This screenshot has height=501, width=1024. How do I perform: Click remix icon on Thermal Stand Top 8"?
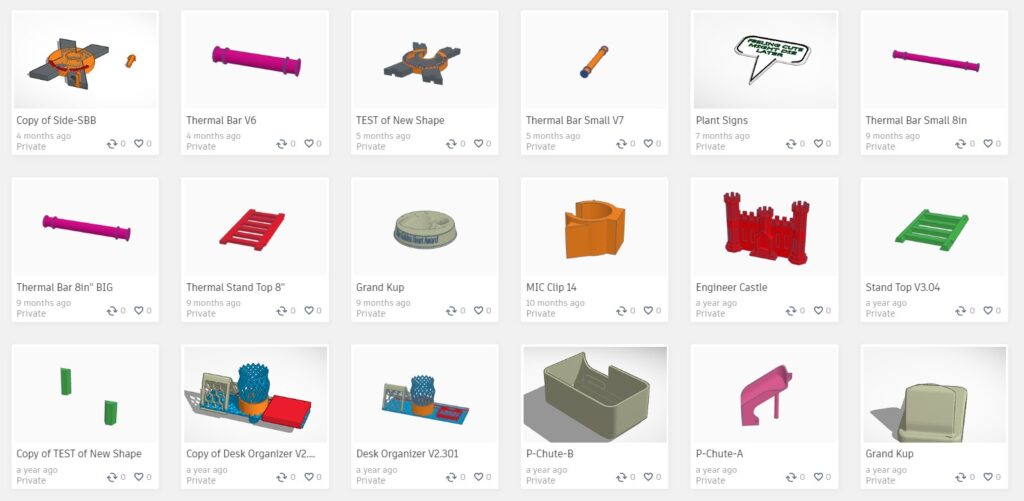[x=281, y=311]
